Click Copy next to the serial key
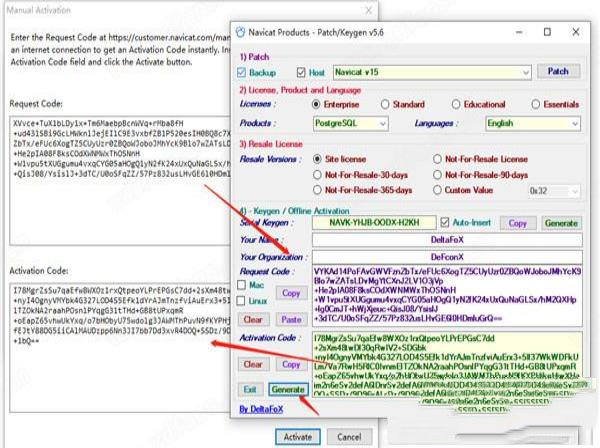 pos(517,223)
